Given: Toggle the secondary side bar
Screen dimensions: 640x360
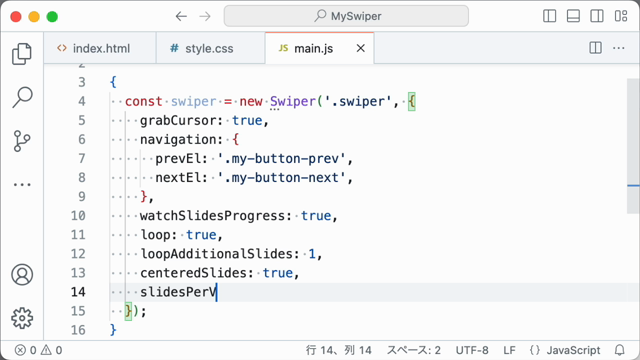Looking at the screenshot, I should coord(597,16).
